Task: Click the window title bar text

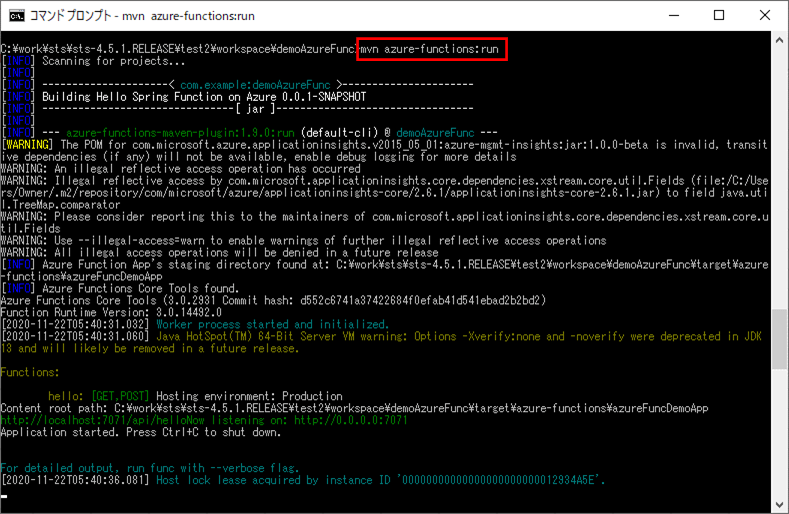Action: 138,15
